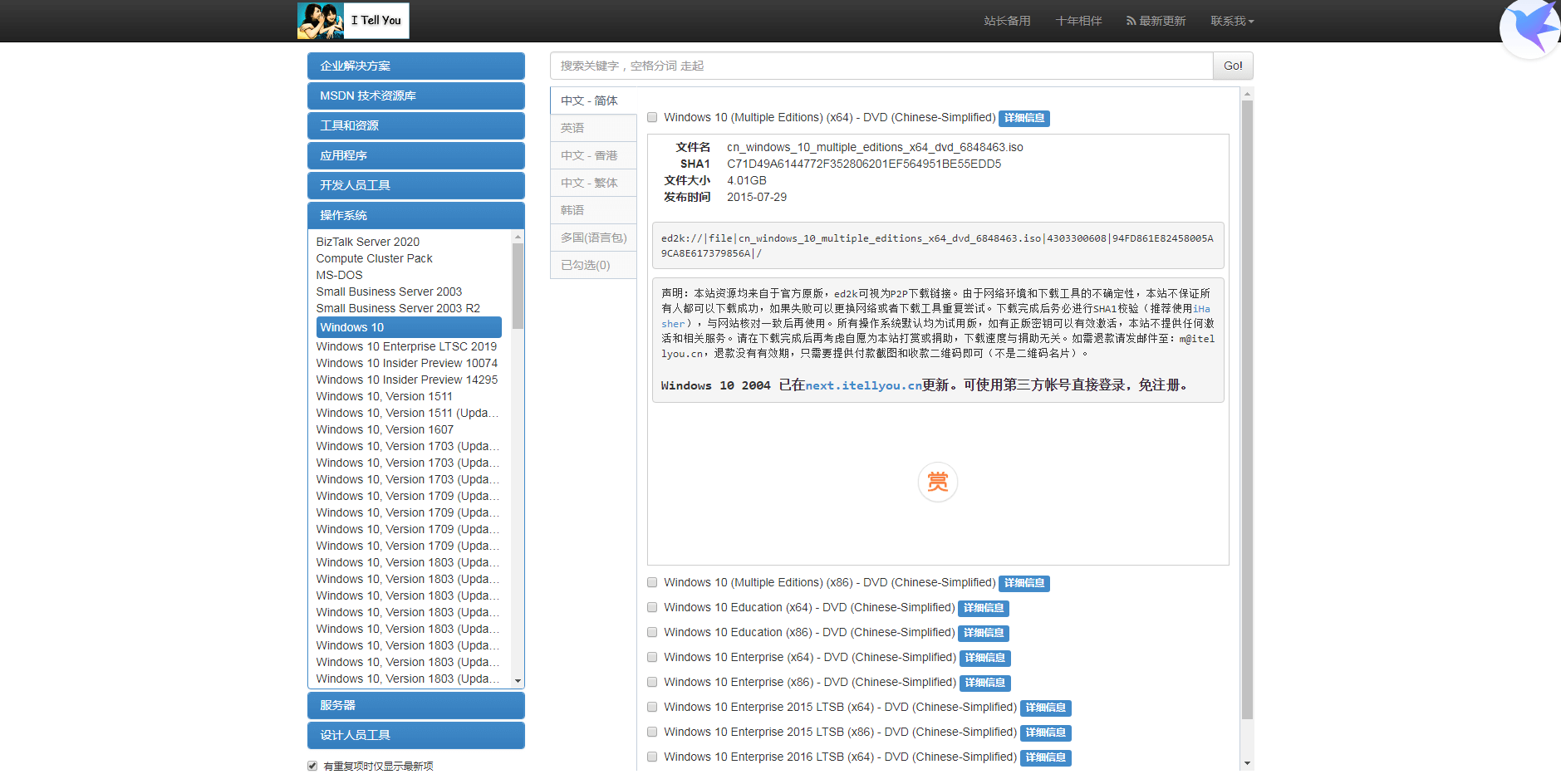Click the Go! search button
This screenshot has height=784, width=1561.
point(1233,66)
